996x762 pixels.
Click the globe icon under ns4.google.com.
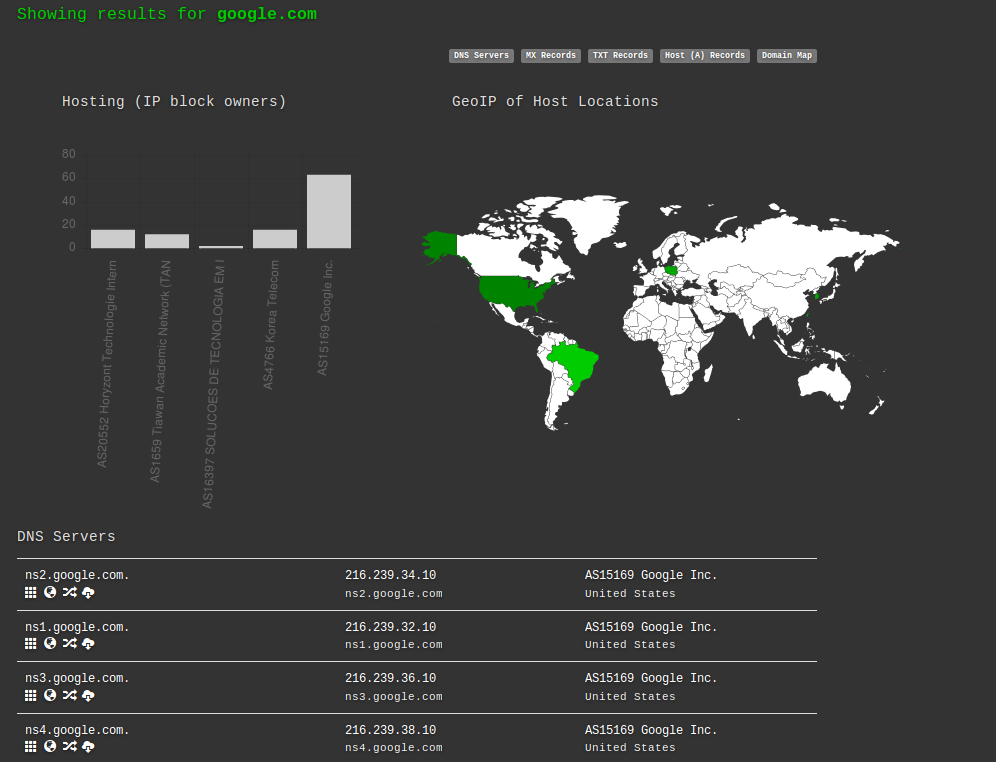point(50,746)
